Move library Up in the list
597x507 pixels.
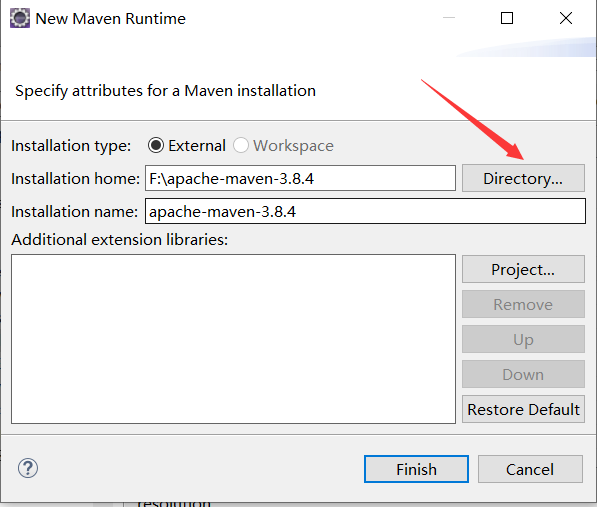[x=523, y=339]
